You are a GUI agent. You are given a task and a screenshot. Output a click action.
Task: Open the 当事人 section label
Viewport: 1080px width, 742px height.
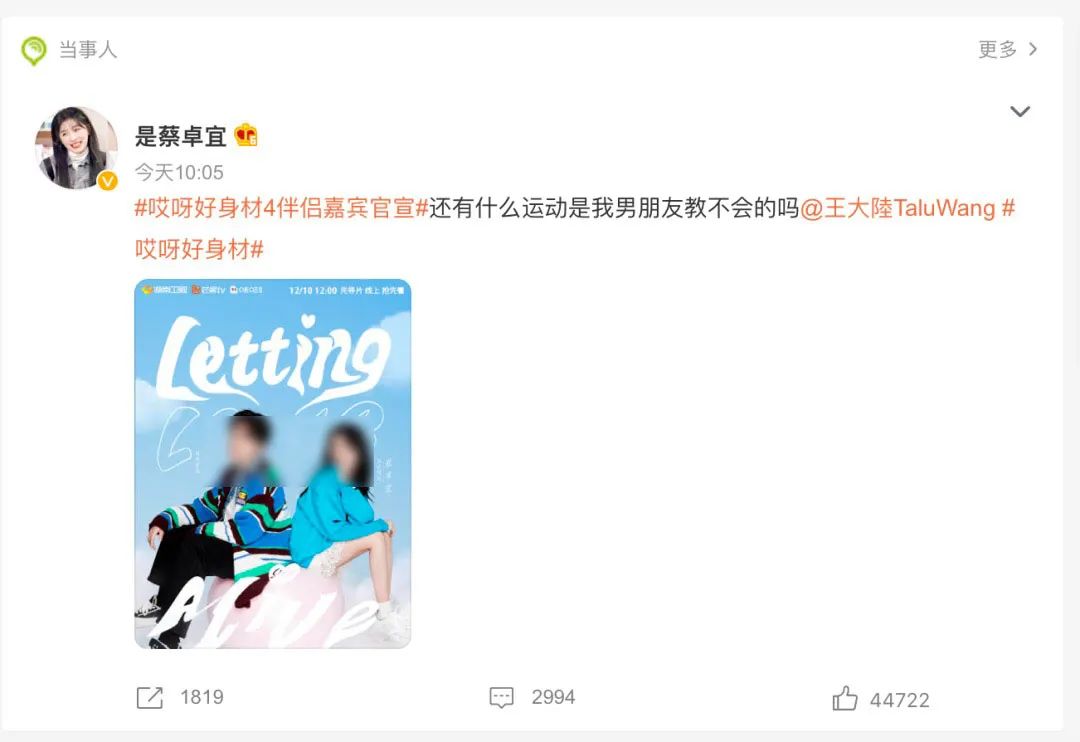[88, 50]
